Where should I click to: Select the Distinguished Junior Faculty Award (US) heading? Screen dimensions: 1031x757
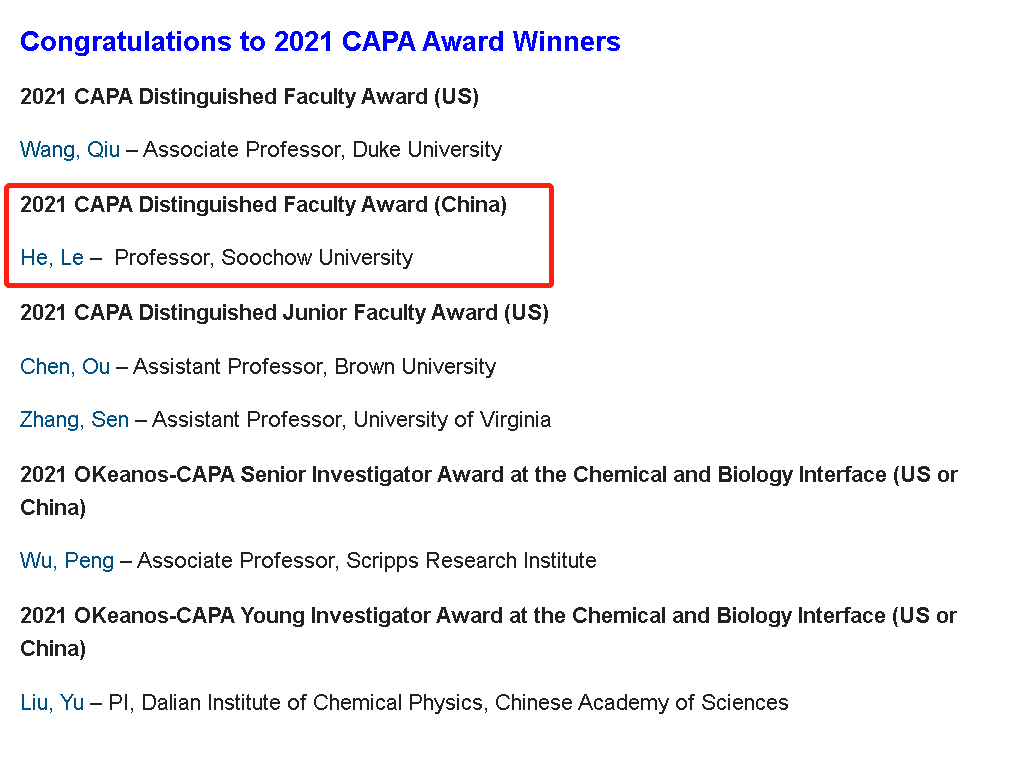coord(284,312)
